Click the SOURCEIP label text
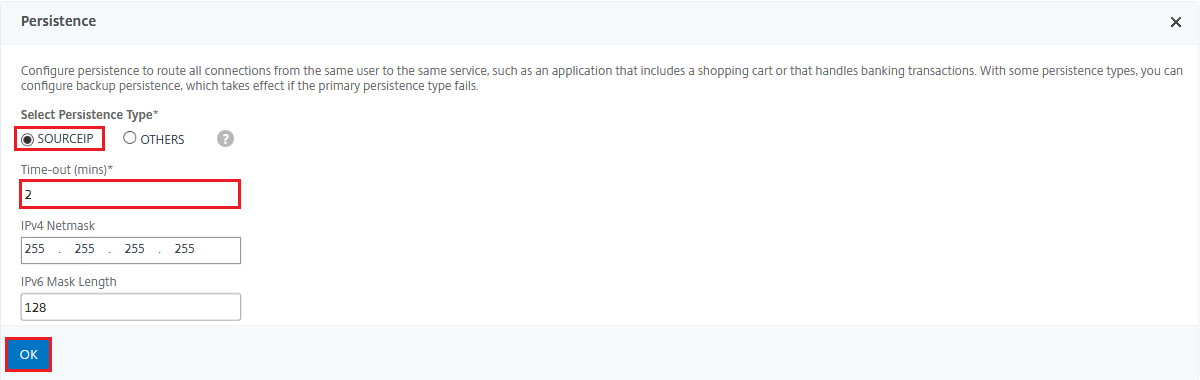The height and width of the screenshot is (380, 1200). 65,139
